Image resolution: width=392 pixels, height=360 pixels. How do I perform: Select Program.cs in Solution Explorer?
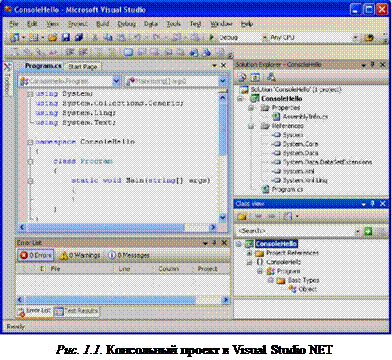(287, 189)
